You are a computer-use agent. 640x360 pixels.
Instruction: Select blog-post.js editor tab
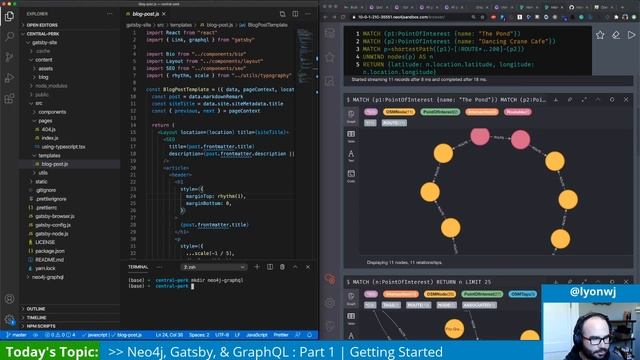(x=146, y=14)
